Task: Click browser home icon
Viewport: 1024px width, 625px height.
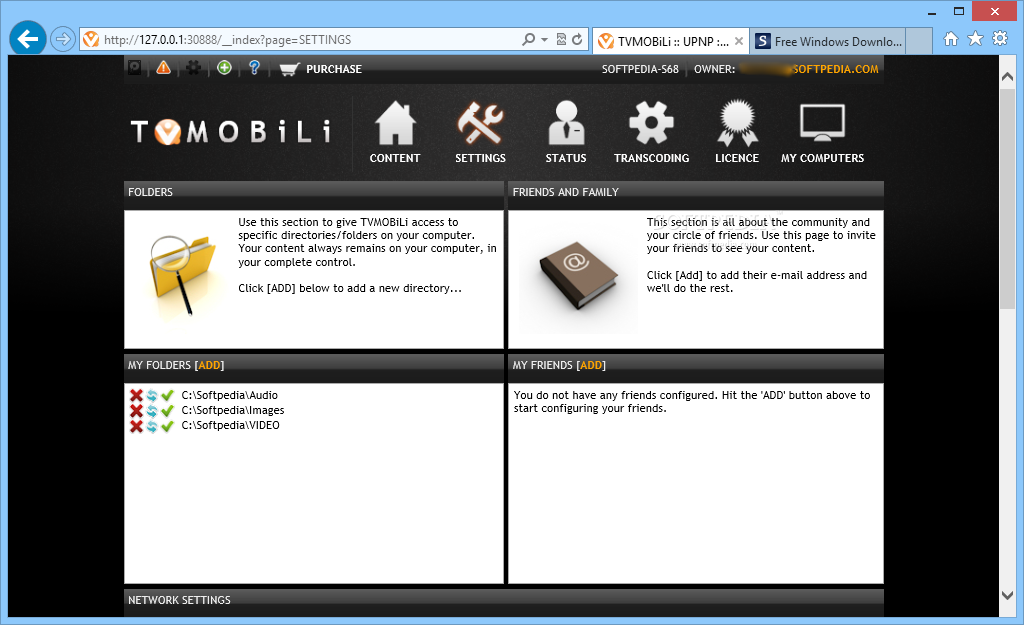Action: coord(951,39)
